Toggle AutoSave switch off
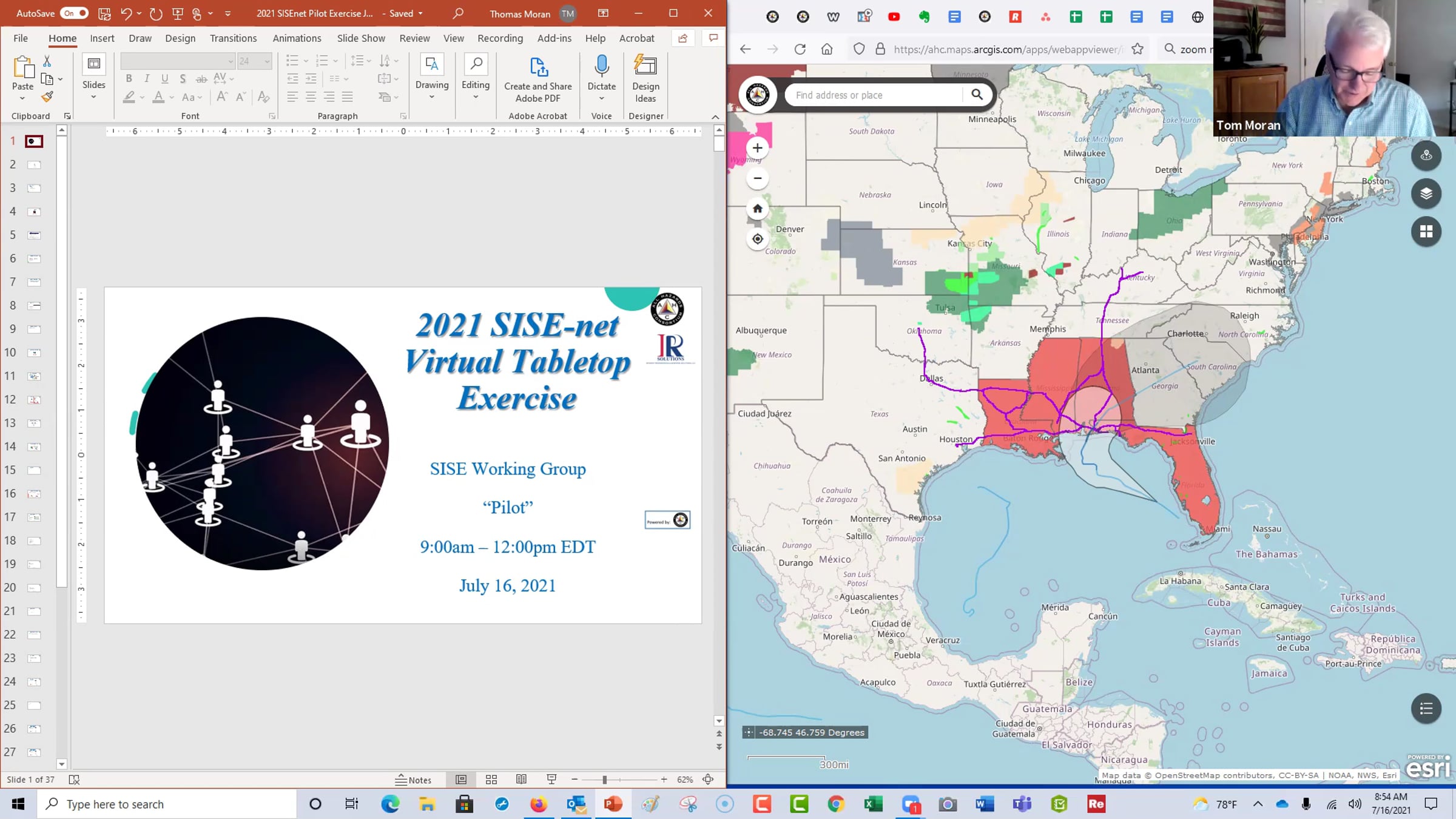The width and height of the screenshot is (1456, 819). (x=75, y=13)
